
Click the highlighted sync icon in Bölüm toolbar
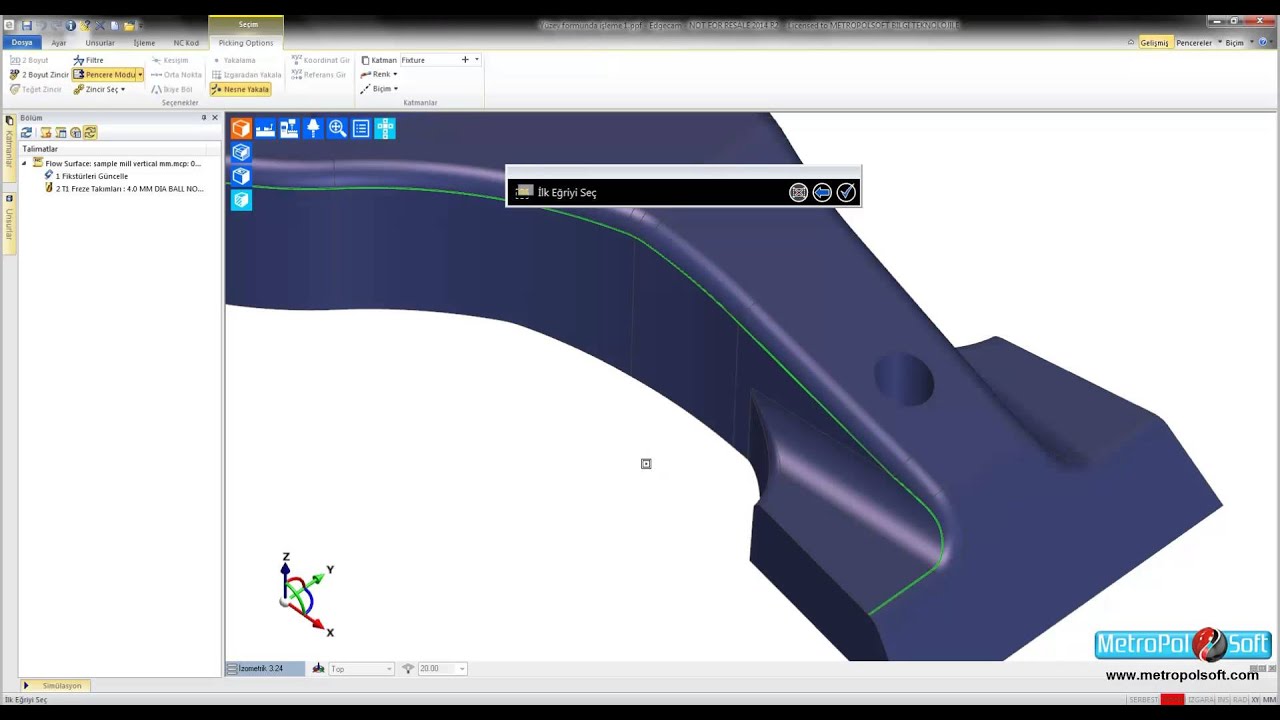[x=90, y=132]
